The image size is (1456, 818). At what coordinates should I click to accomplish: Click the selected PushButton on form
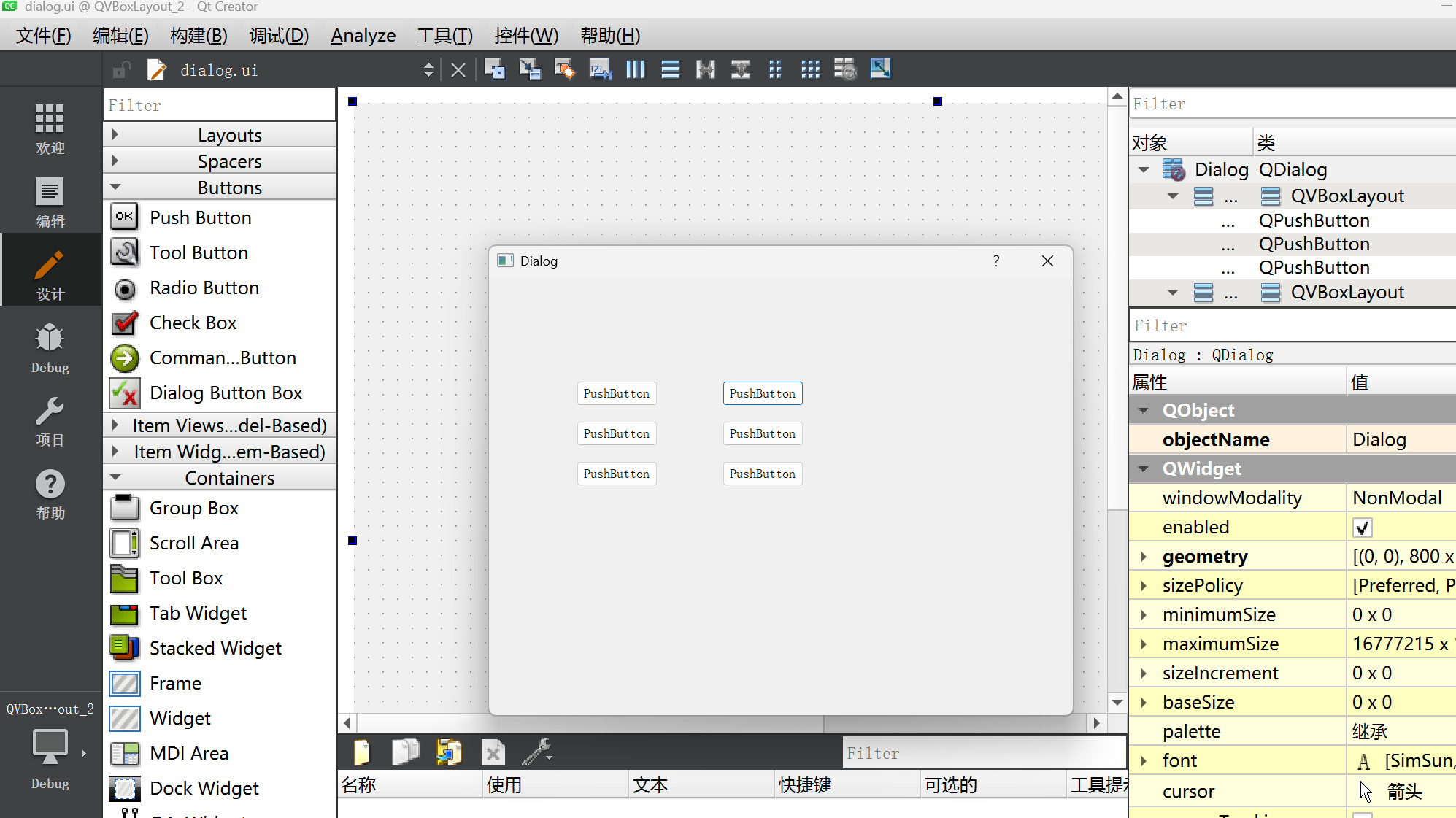pos(762,393)
